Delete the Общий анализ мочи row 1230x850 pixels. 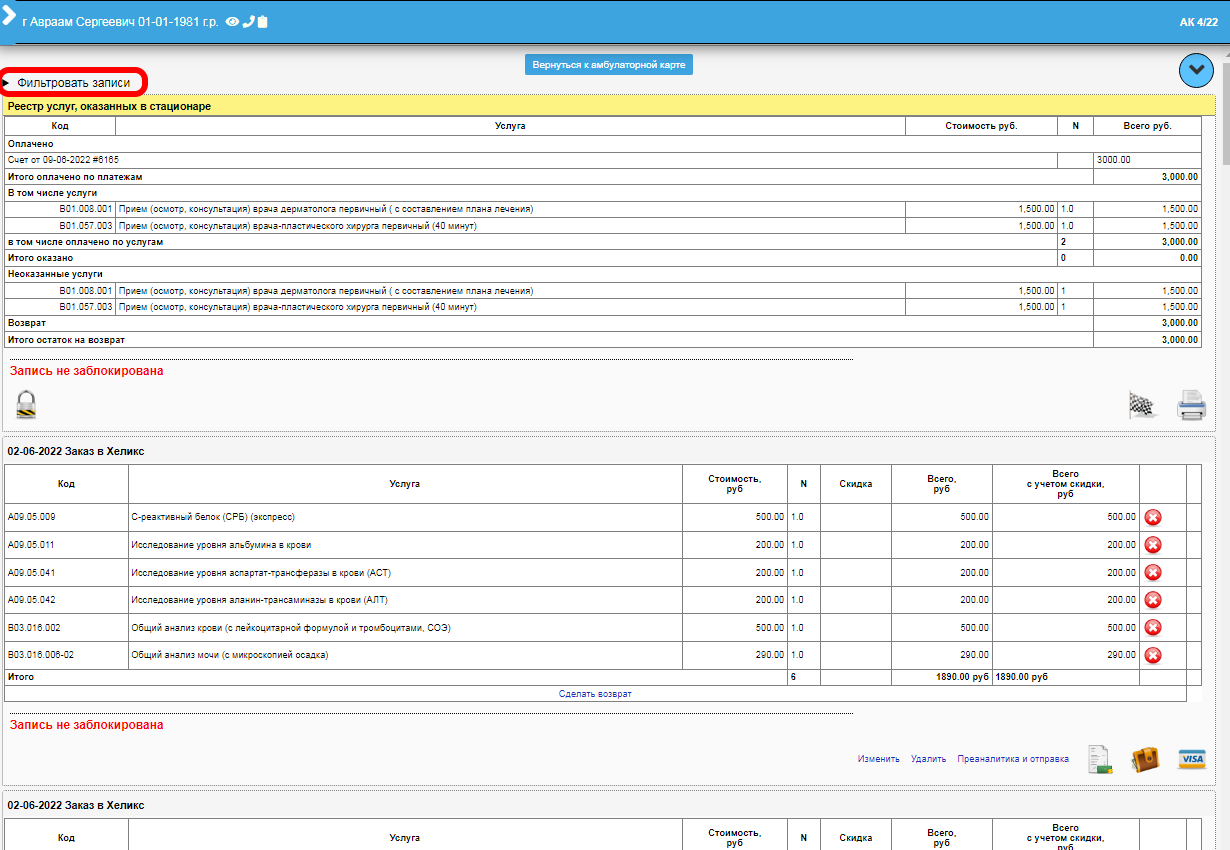point(1152,655)
